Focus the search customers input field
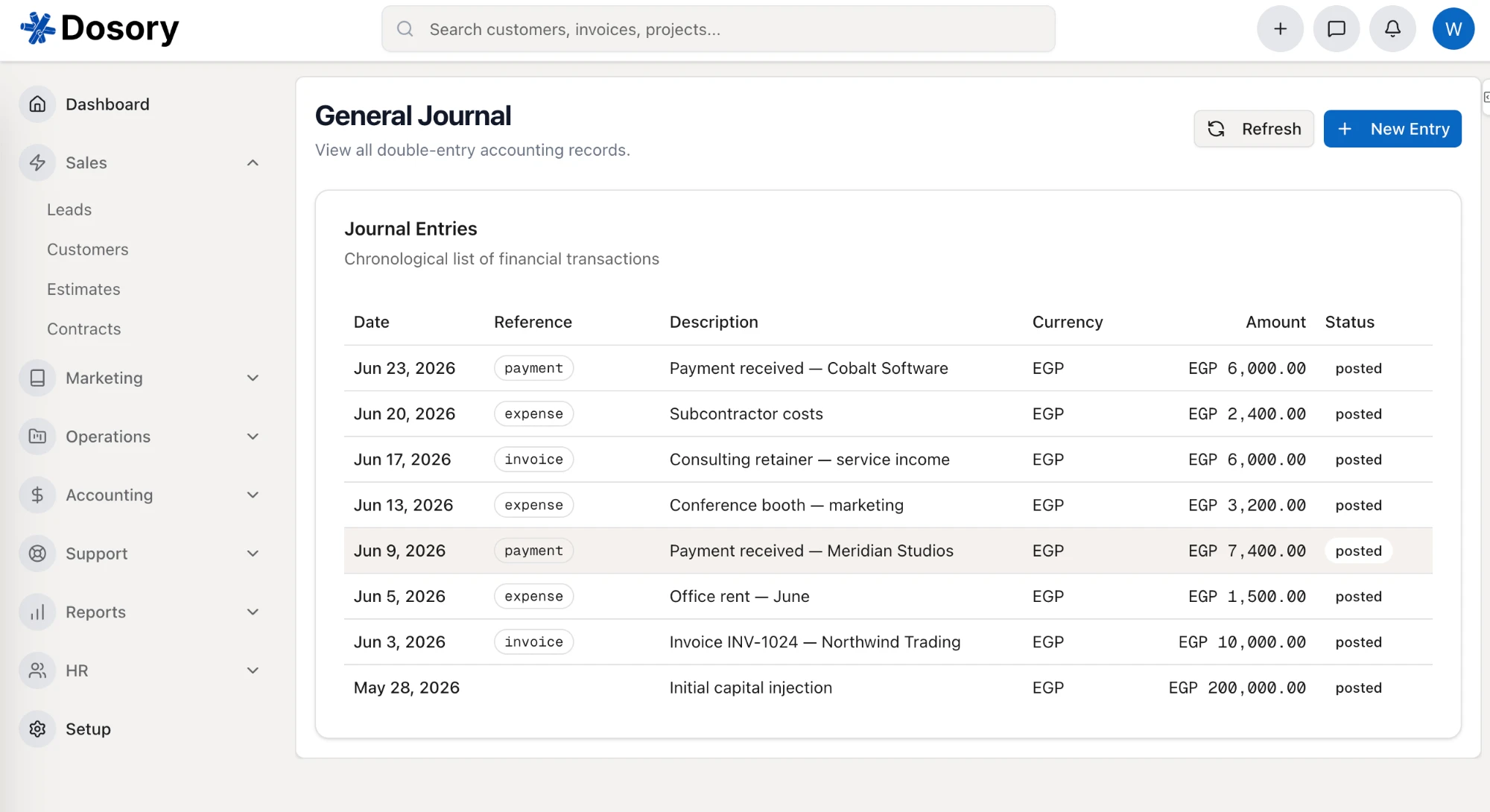The height and width of the screenshot is (812, 1490). [718, 29]
